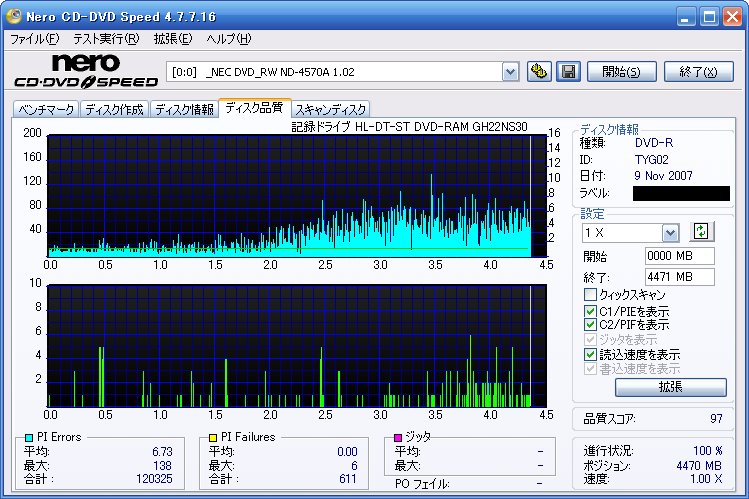Click the date 9 Nov 2007 text
This screenshot has height=499, width=749.
[663, 176]
